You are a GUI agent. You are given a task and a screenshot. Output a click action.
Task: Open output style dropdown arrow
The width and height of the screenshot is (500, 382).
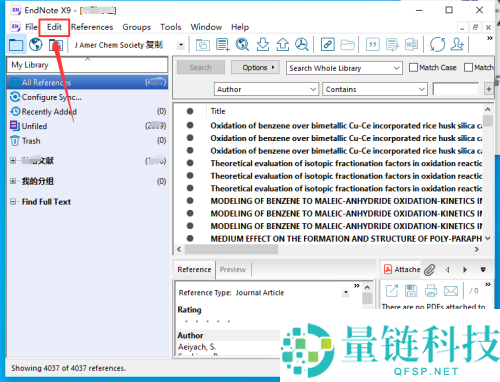click(x=181, y=45)
